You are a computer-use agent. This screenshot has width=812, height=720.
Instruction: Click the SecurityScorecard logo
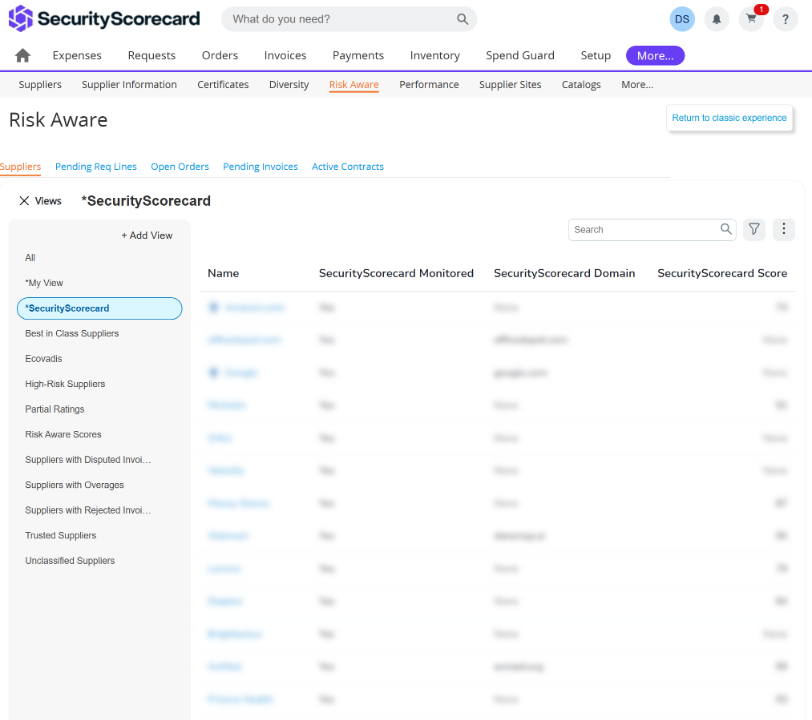[x=104, y=19]
